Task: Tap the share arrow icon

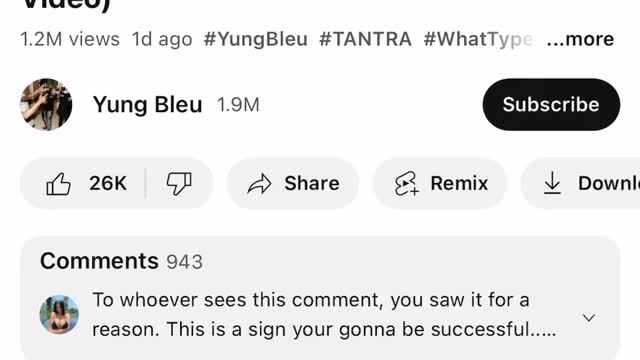Action: [259, 184]
